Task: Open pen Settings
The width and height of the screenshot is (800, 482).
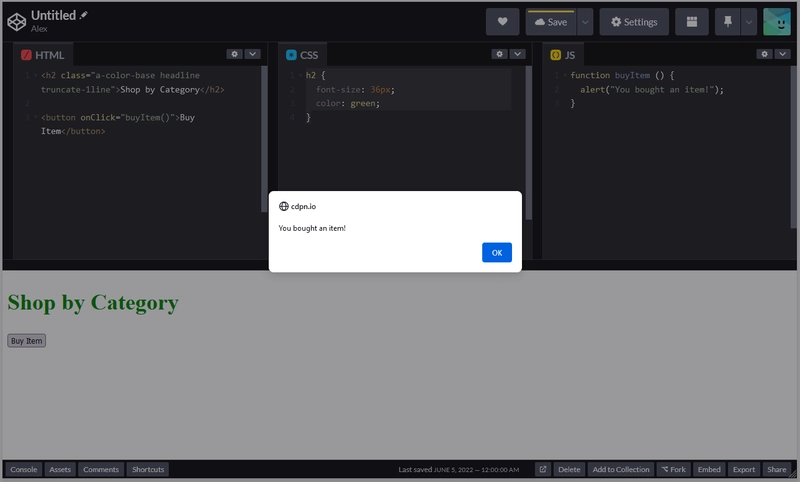Action: 634,22
